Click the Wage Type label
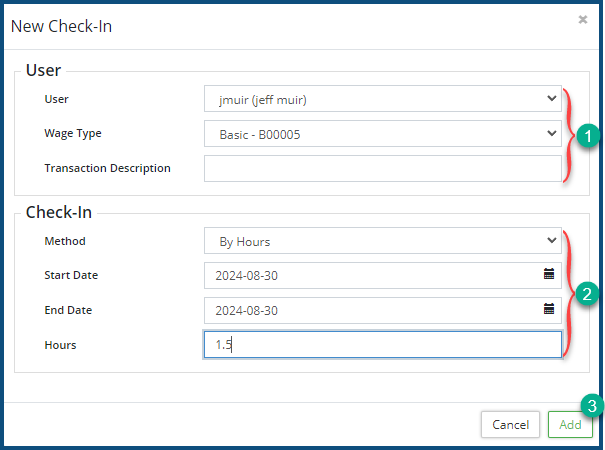Viewport: 605px width, 450px height. (x=73, y=133)
